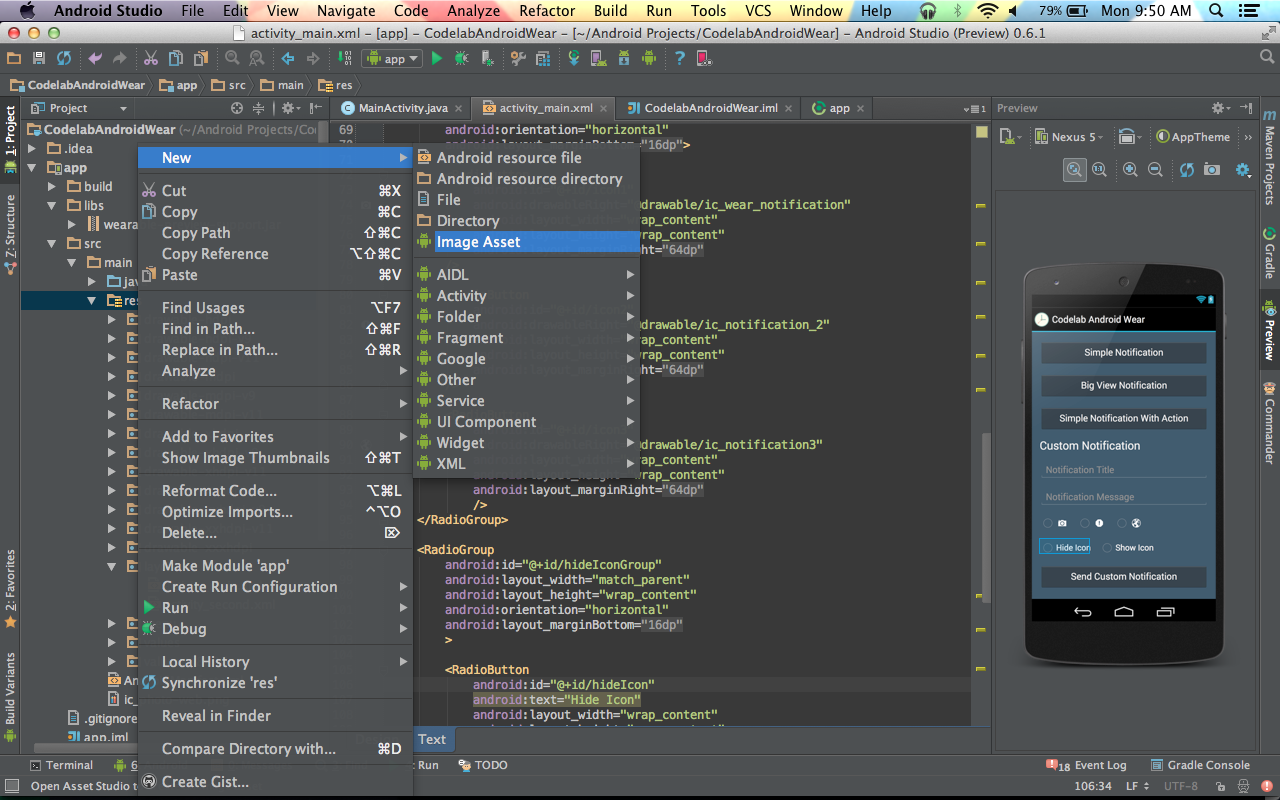Click the Find magnifier toolbar icon

[x=231, y=59]
